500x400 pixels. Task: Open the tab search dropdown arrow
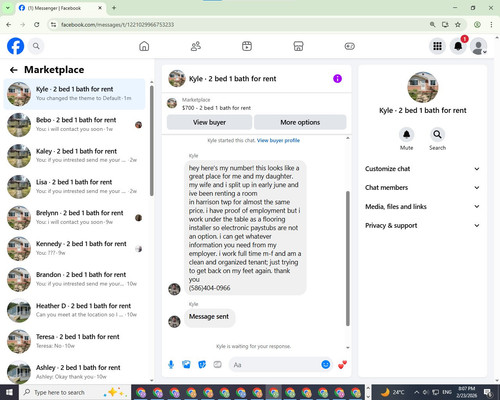7,8
